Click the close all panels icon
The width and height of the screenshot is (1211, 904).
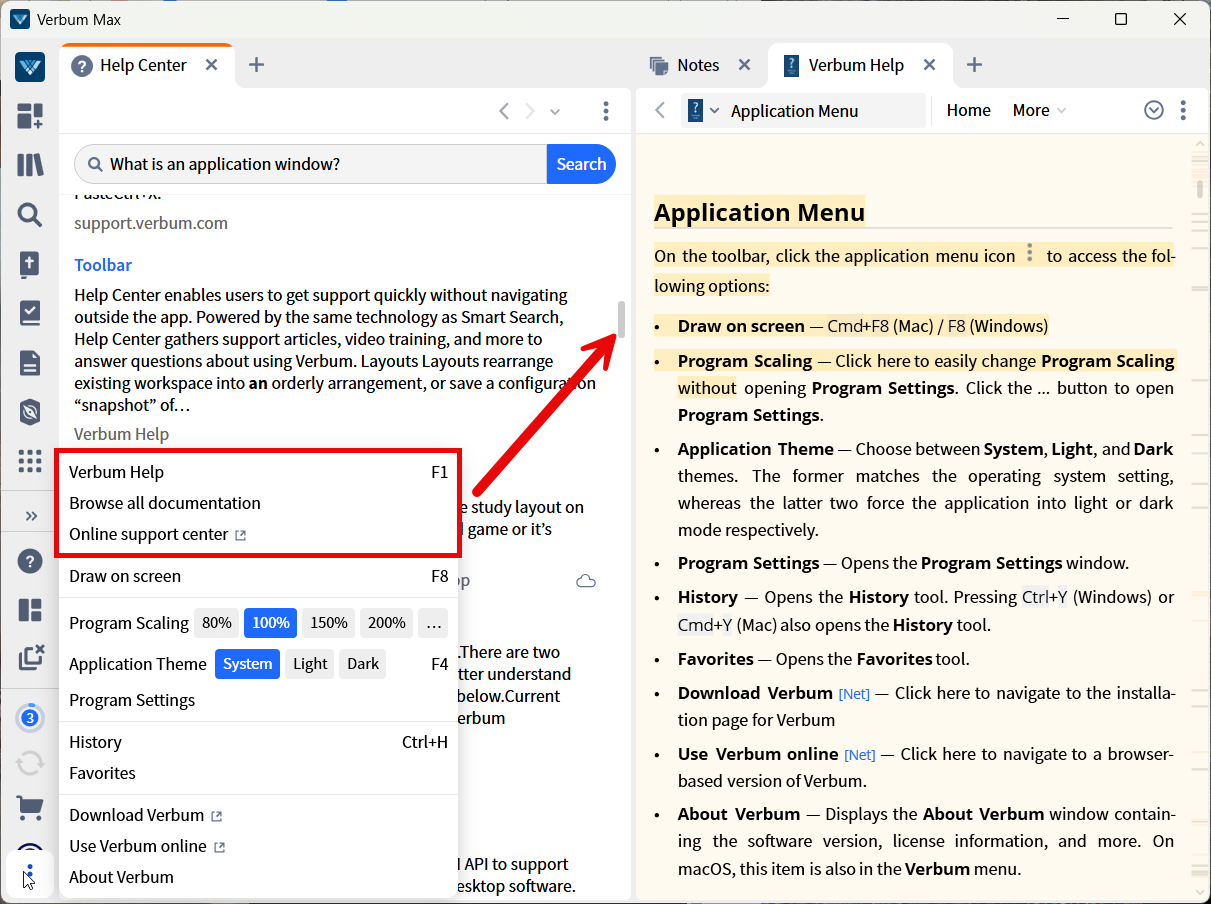[x=31, y=657]
